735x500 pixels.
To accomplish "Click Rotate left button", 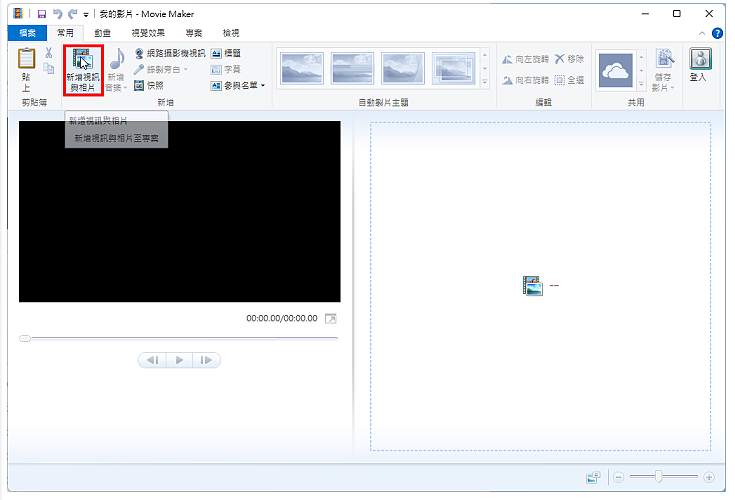I will pos(525,59).
